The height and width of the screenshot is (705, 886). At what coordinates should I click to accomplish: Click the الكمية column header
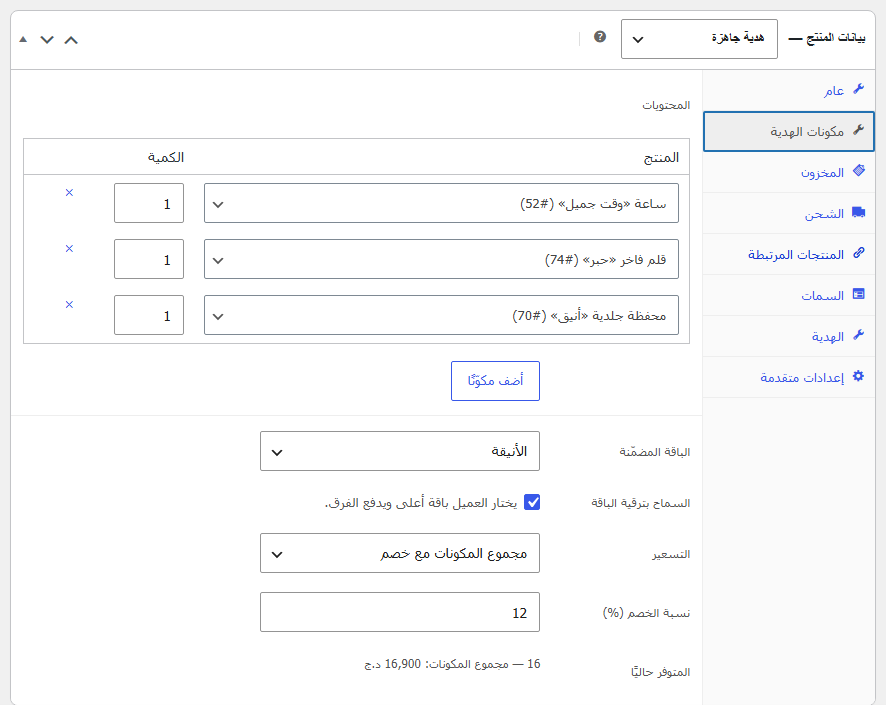pyautogui.click(x=166, y=157)
